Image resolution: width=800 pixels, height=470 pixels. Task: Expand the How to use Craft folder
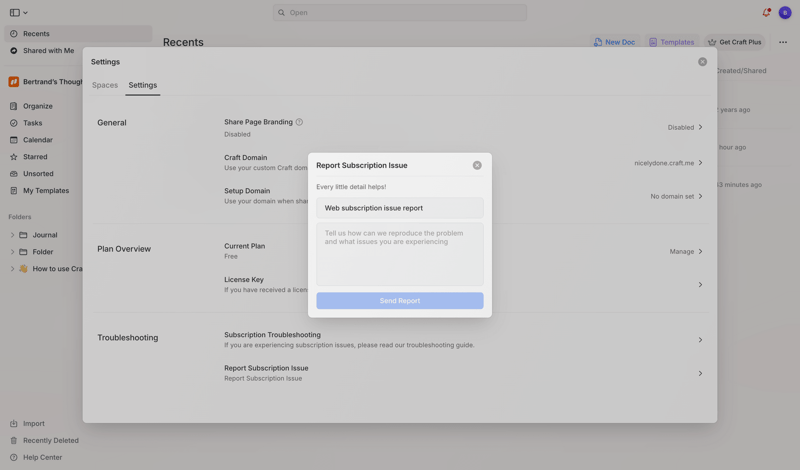[x=12, y=269]
